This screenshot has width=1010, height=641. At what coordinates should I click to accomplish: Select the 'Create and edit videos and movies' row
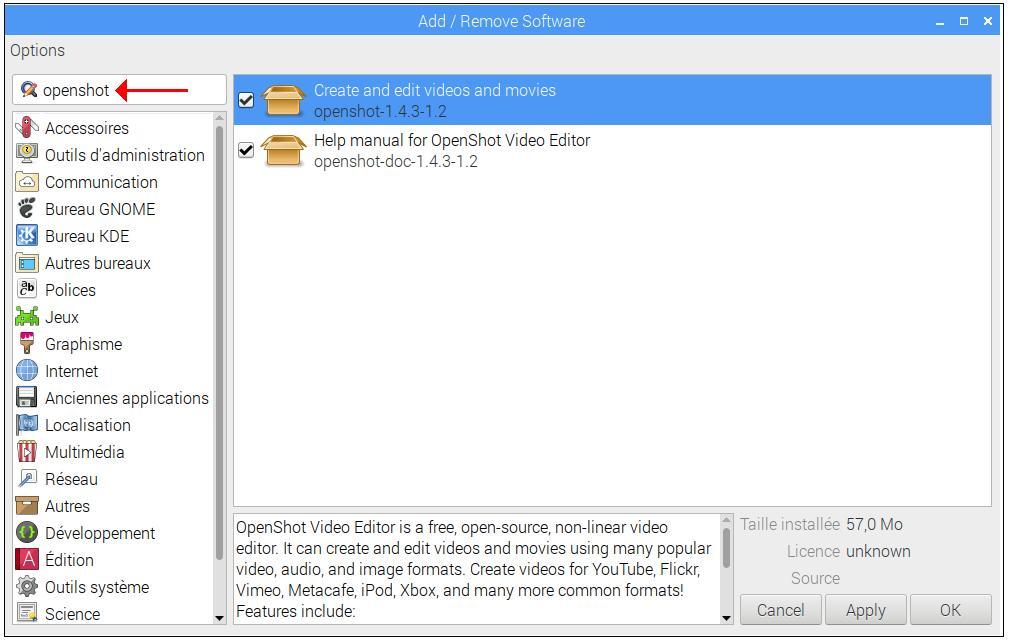click(612, 100)
